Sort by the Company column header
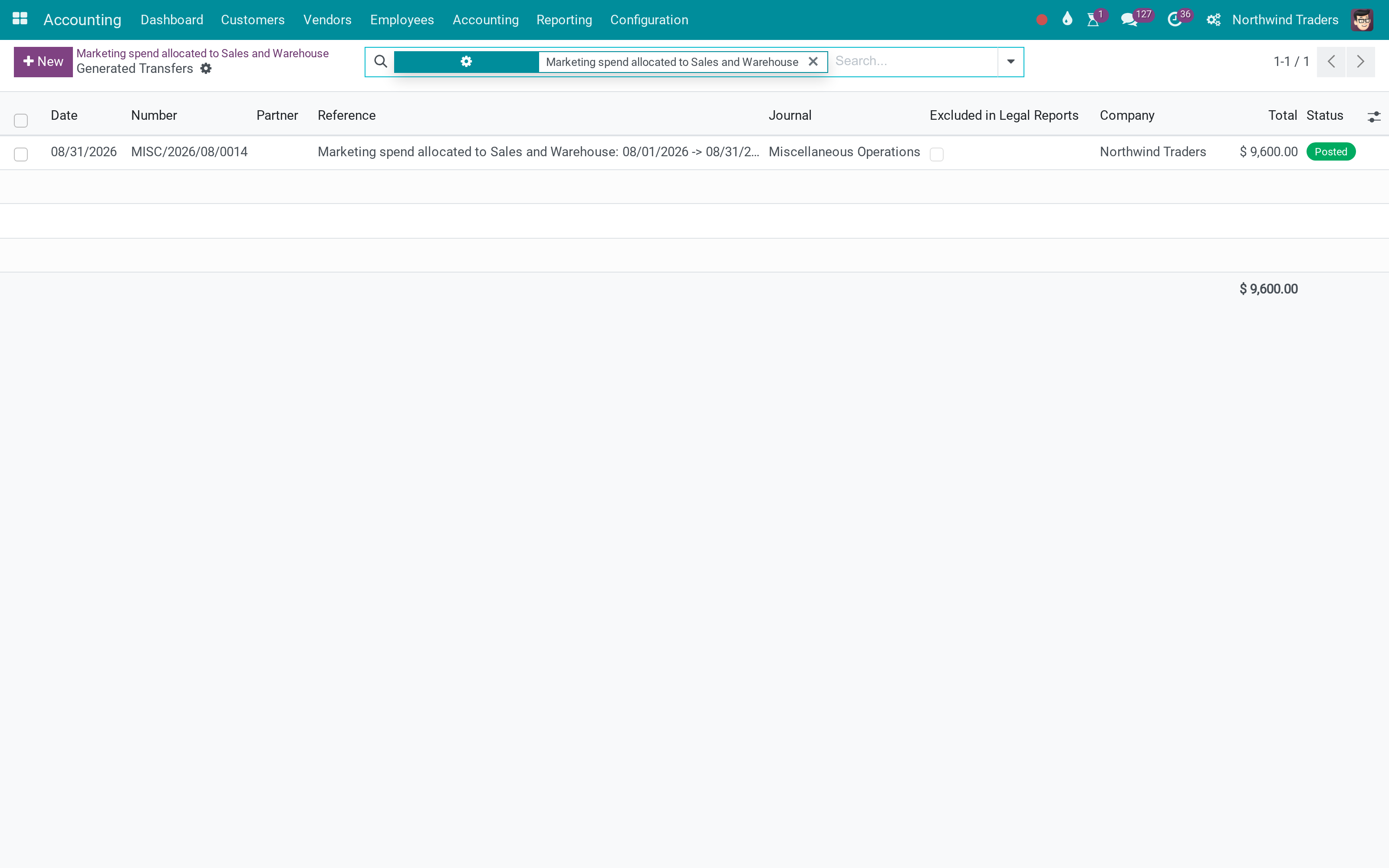 tap(1127, 115)
